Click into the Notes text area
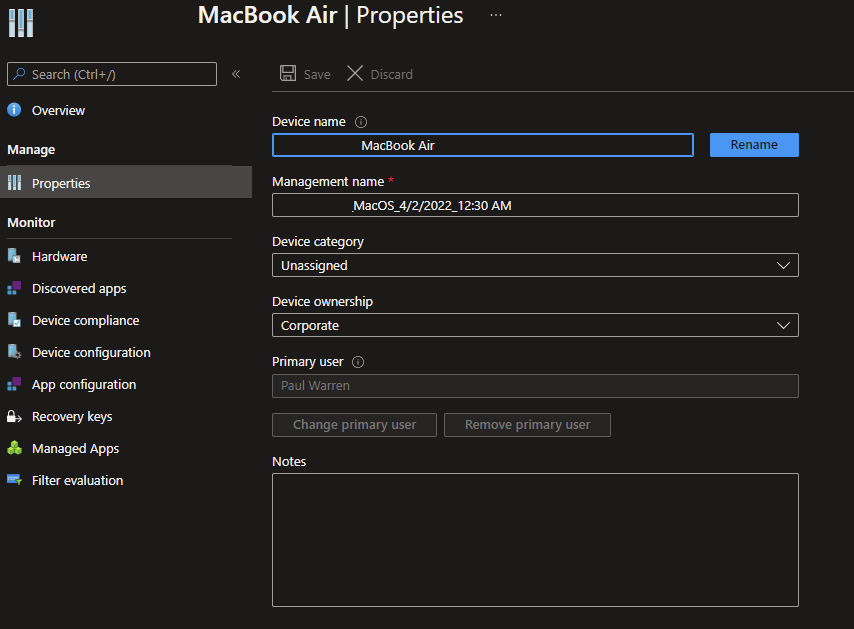The width and height of the screenshot is (854, 629). [535, 540]
